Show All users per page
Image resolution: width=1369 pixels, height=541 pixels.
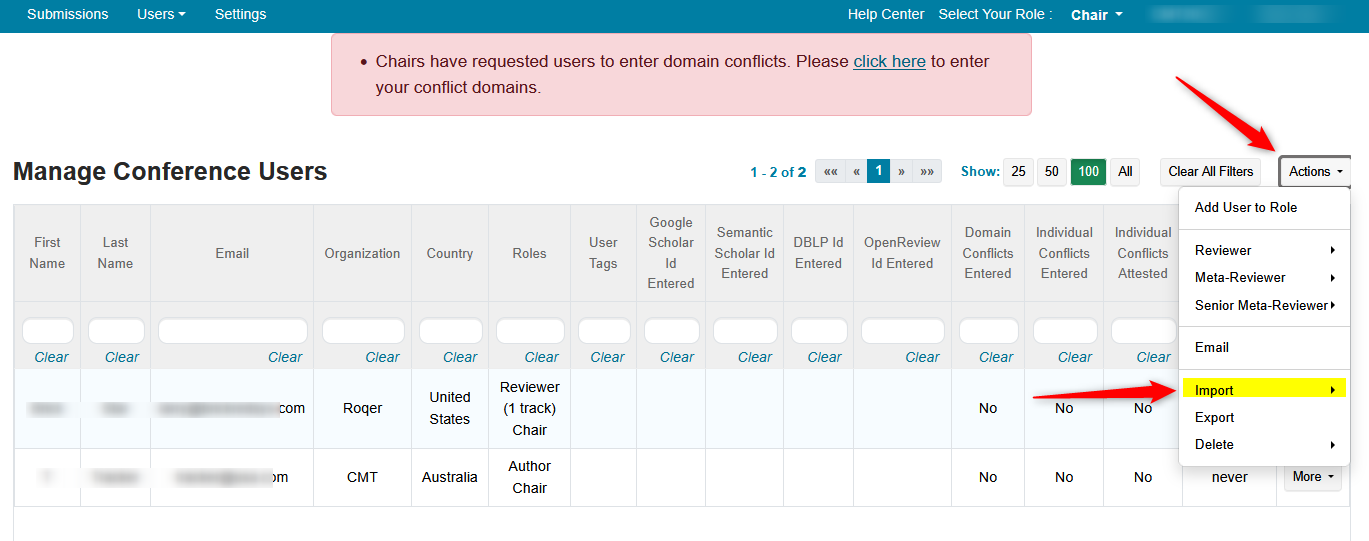coord(1125,172)
